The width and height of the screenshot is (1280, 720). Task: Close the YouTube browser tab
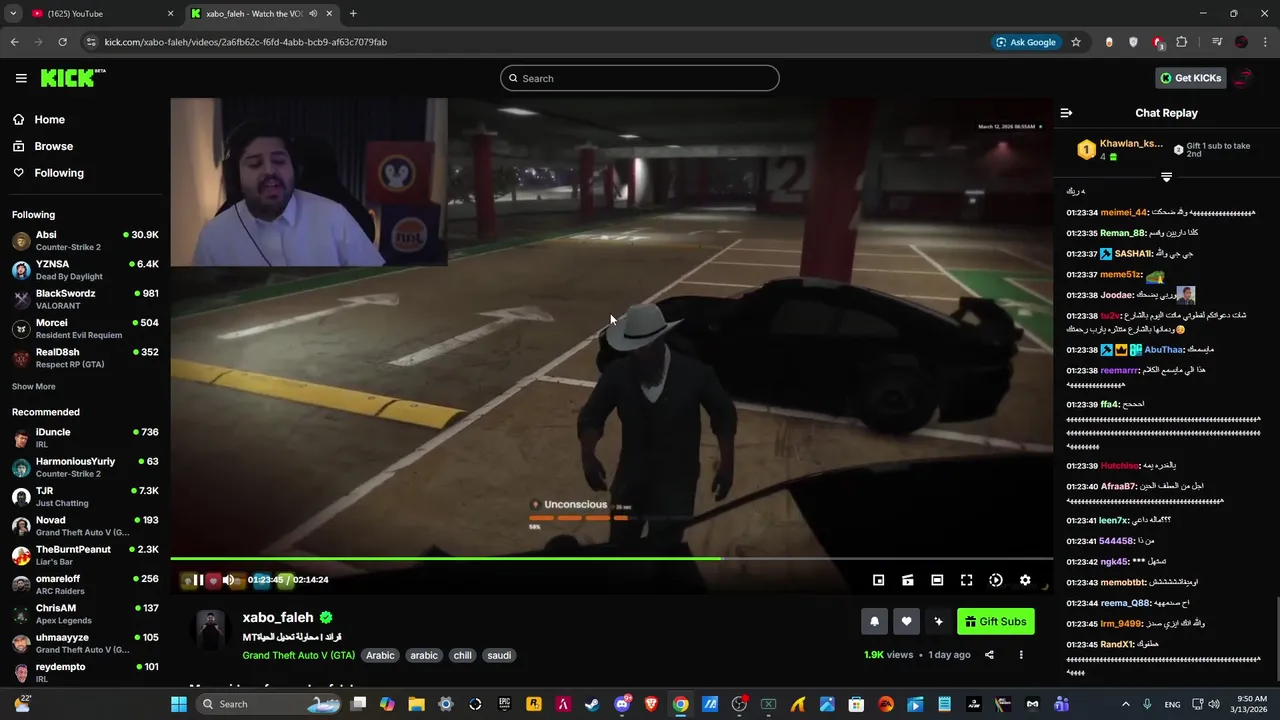pyautogui.click(x=170, y=14)
